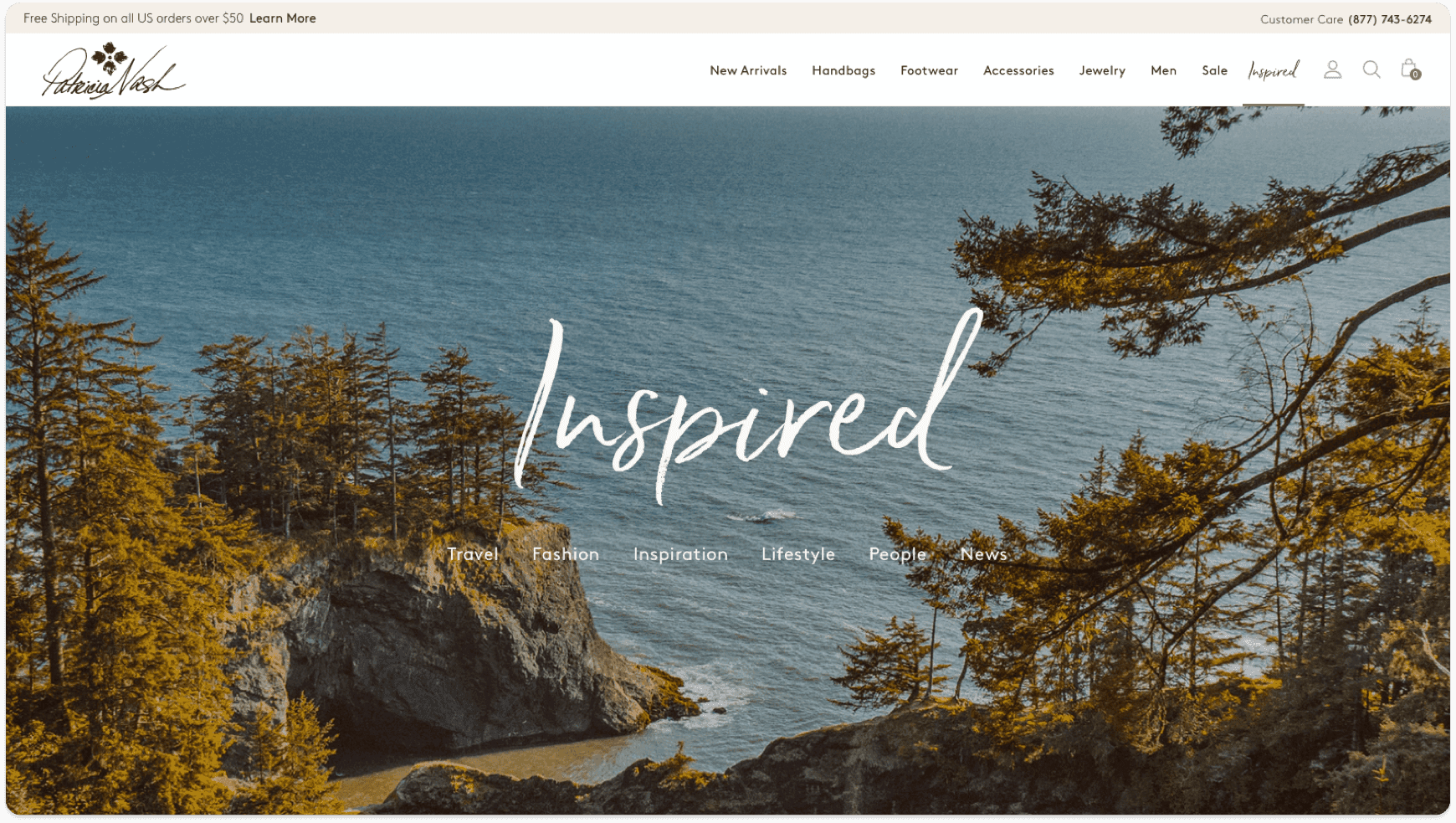Go to the Sale section
Image resolution: width=1456 pixels, height=823 pixels.
pyautogui.click(x=1214, y=70)
